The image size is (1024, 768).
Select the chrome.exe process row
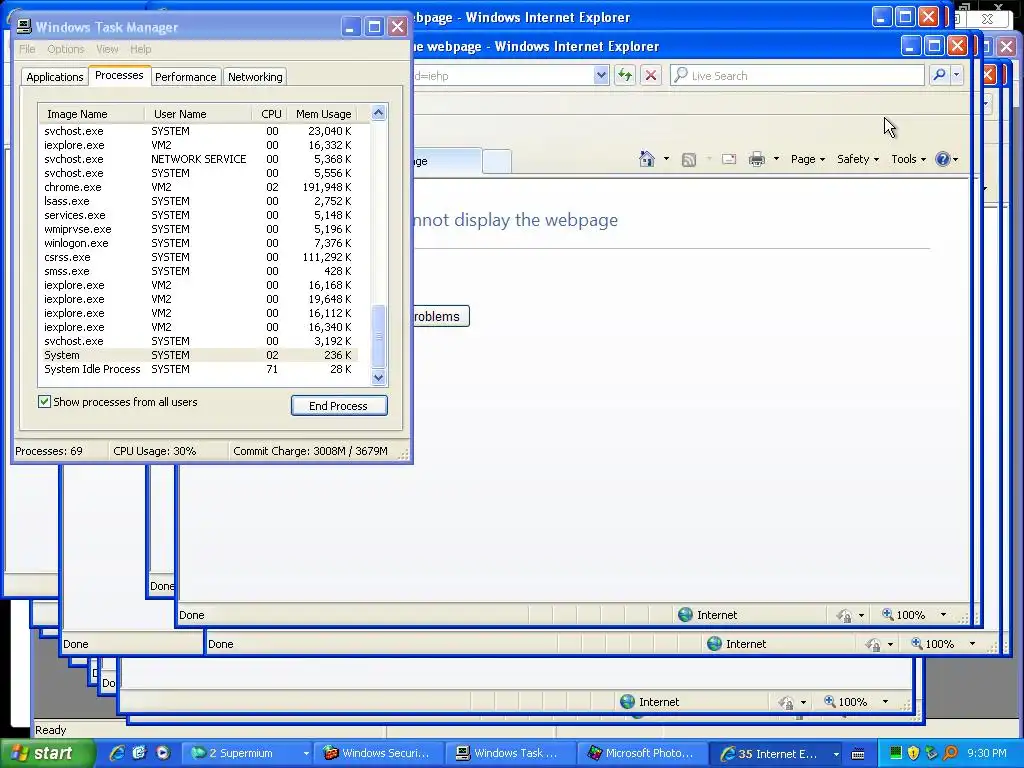coord(199,187)
